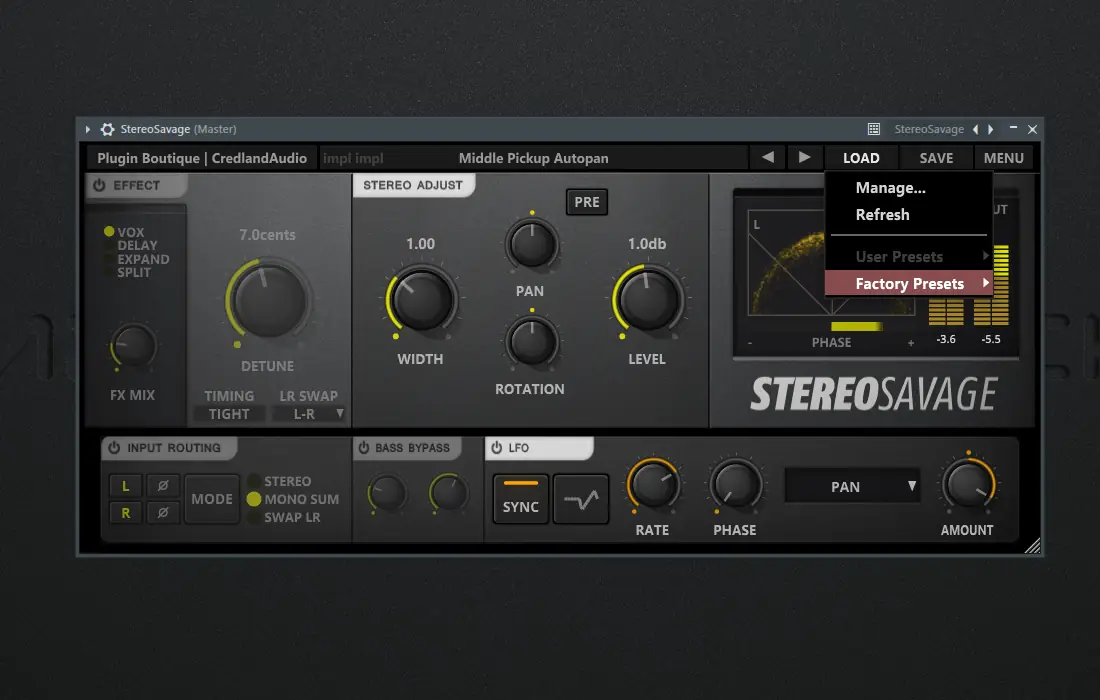Screen dimensions: 1100x700
Task: Expand the User Presets submenu
Action: (908, 257)
